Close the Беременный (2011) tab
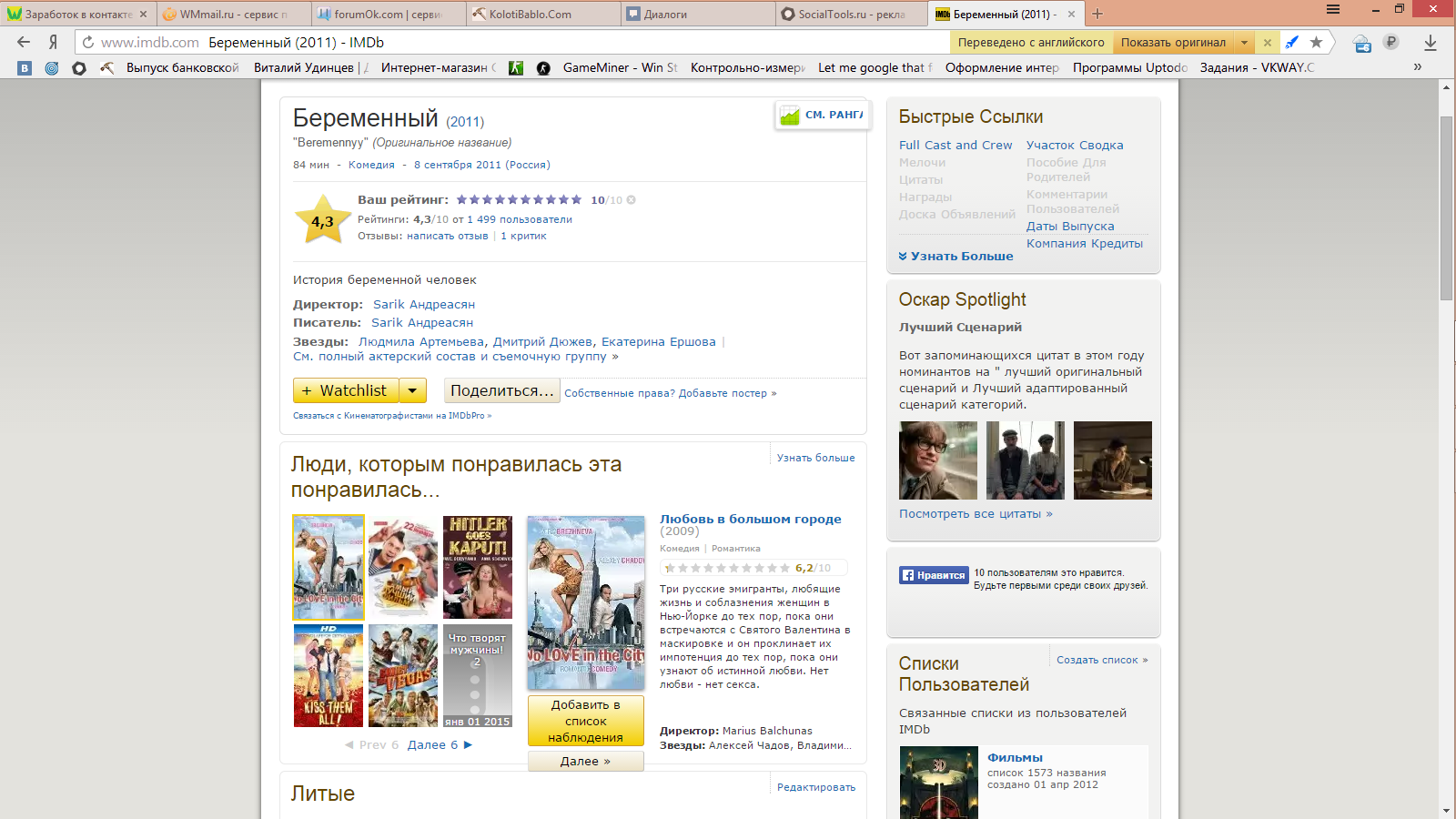The height and width of the screenshot is (819, 1456). point(1071,14)
